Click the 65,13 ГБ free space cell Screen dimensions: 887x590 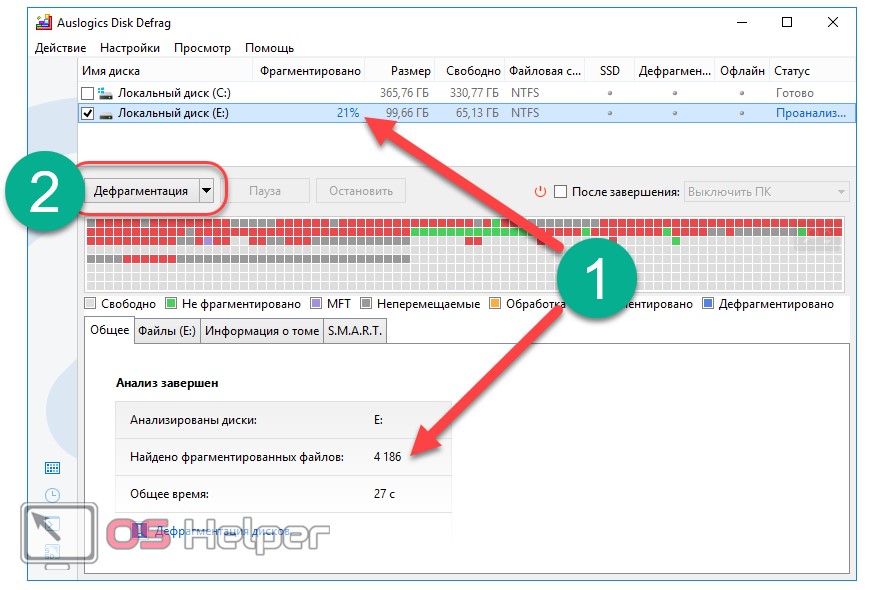[477, 113]
